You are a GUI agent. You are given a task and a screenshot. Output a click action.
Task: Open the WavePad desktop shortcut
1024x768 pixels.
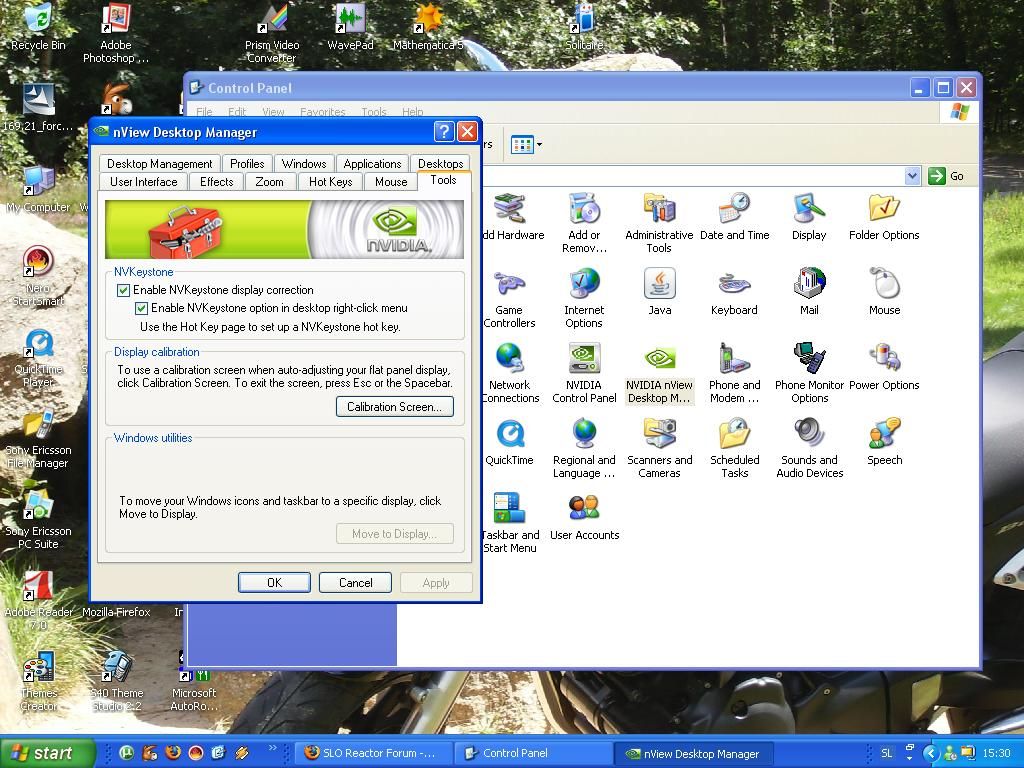pyautogui.click(x=350, y=27)
